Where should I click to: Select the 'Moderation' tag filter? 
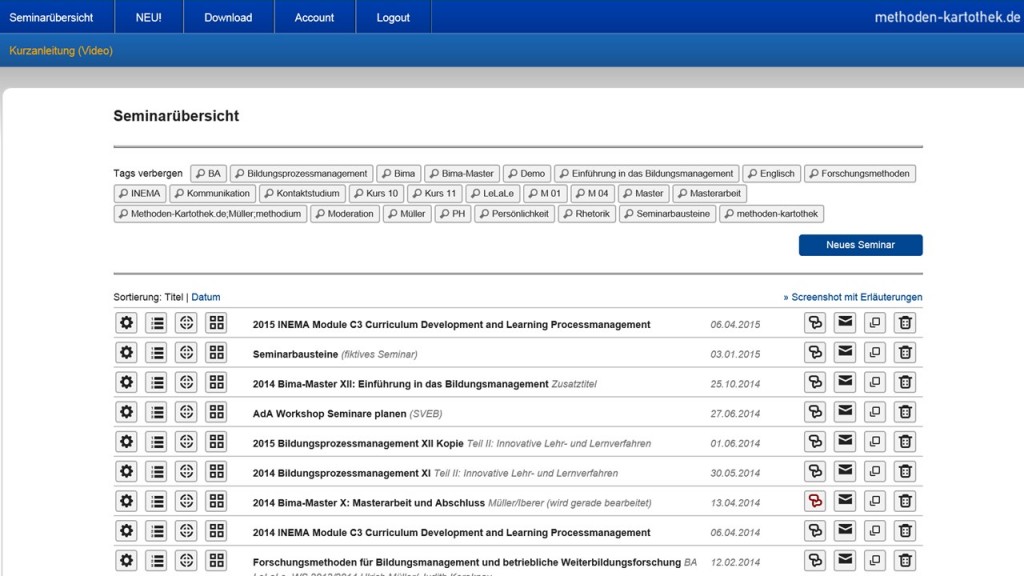344,213
